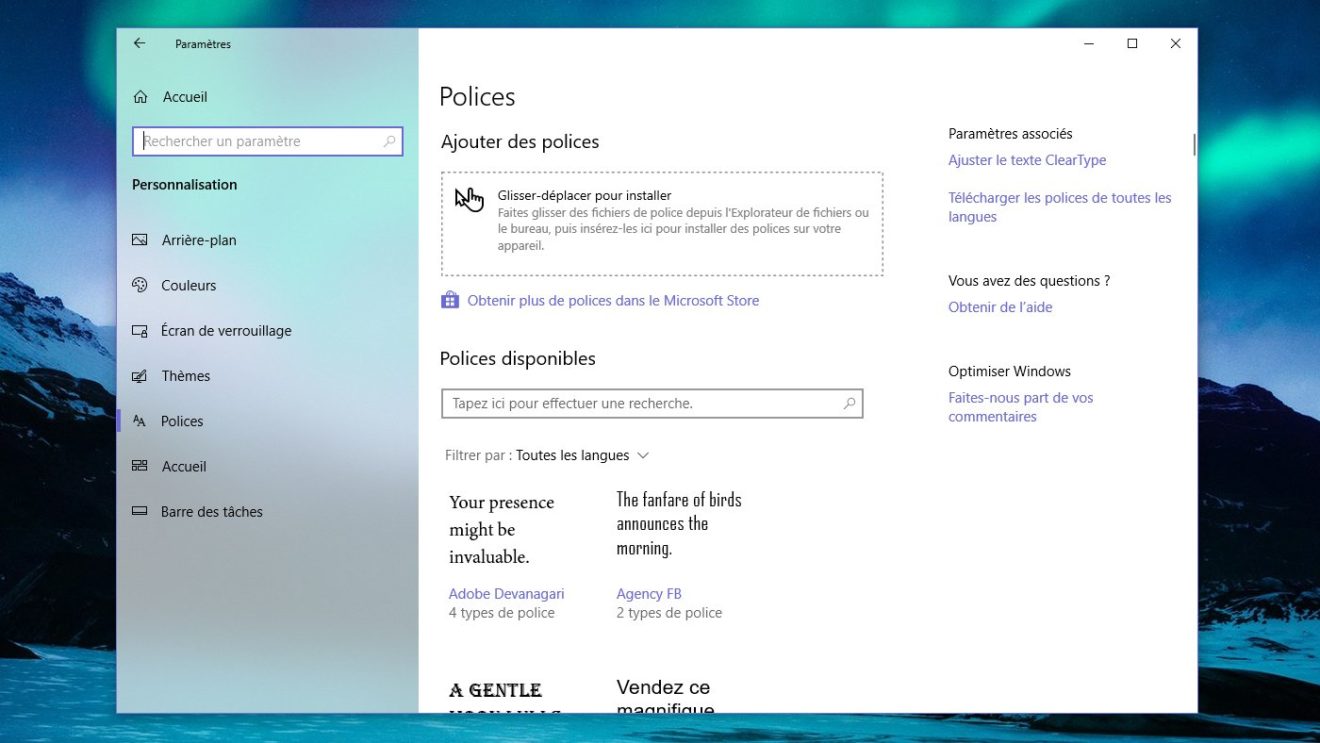Select the Couleurs palette icon
Viewport: 1320px width, 743px height.
(140, 285)
